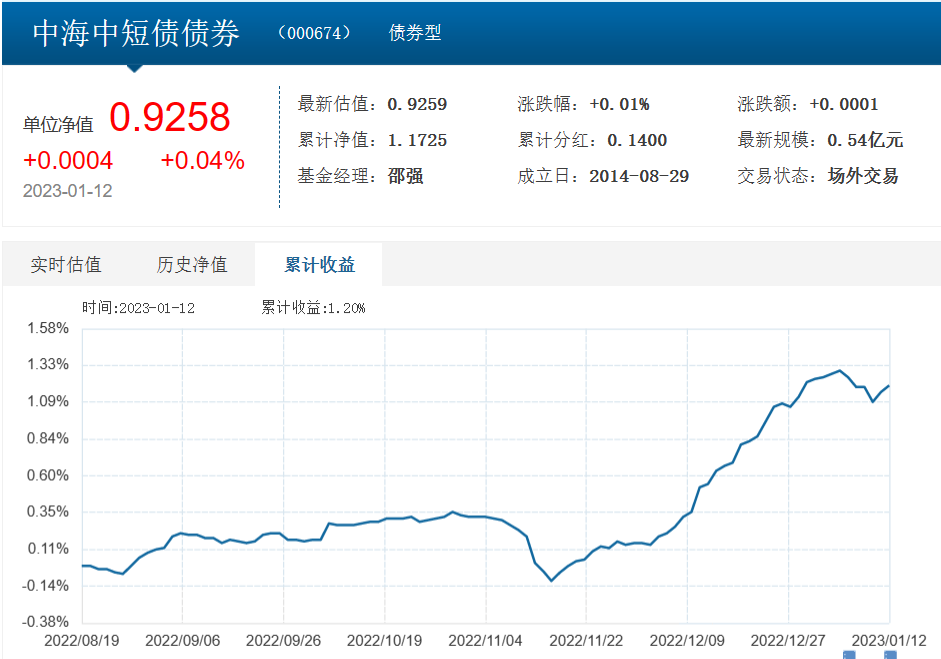Click the 累计净值 value 1.1725
This screenshot has height=659, width=941.
(417, 140)
